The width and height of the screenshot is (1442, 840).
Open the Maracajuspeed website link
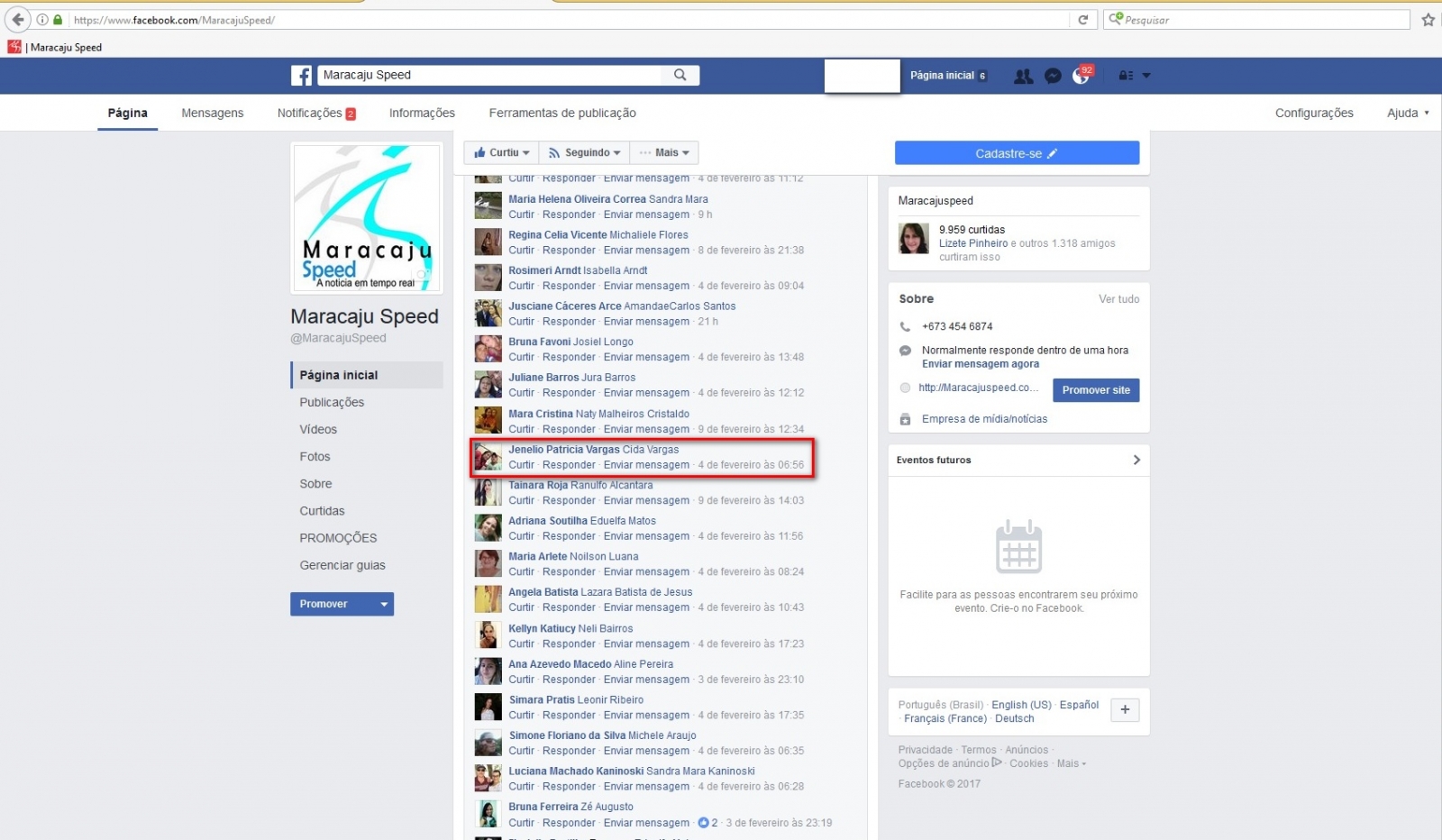tap(978, 388)
